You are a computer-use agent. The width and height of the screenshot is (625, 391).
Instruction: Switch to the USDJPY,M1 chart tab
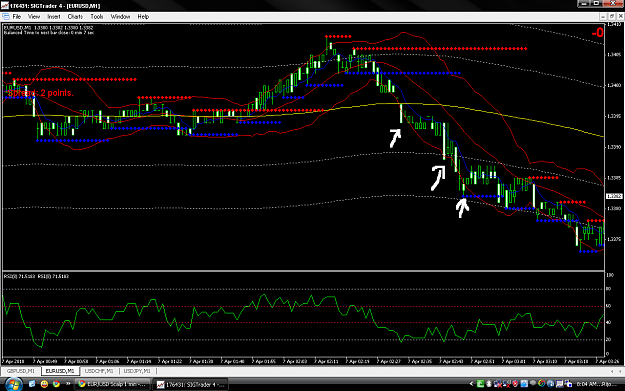click(x=137, y=371)
